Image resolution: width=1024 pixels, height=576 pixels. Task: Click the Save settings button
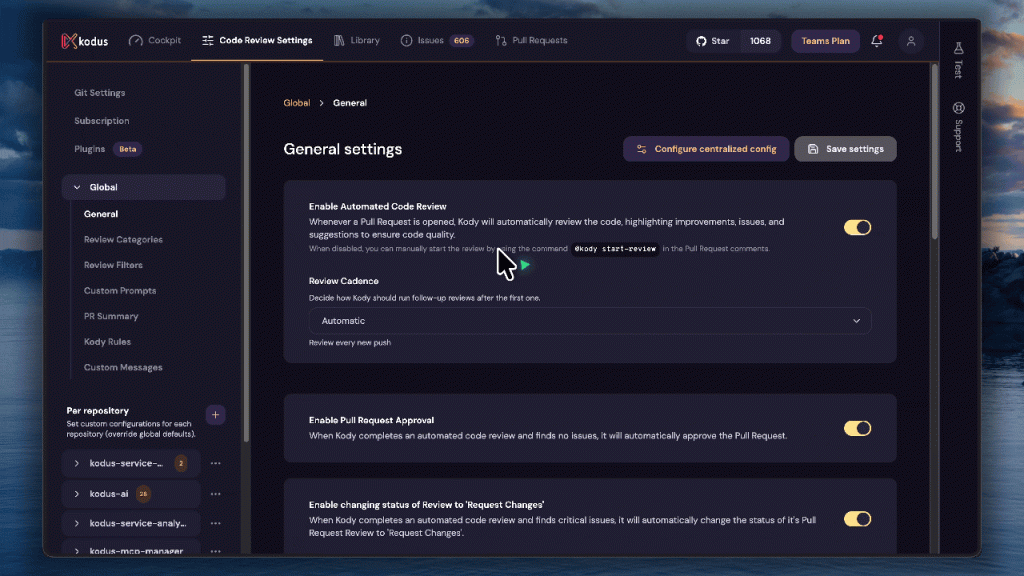pyautogui.click(x=845, y=149)
